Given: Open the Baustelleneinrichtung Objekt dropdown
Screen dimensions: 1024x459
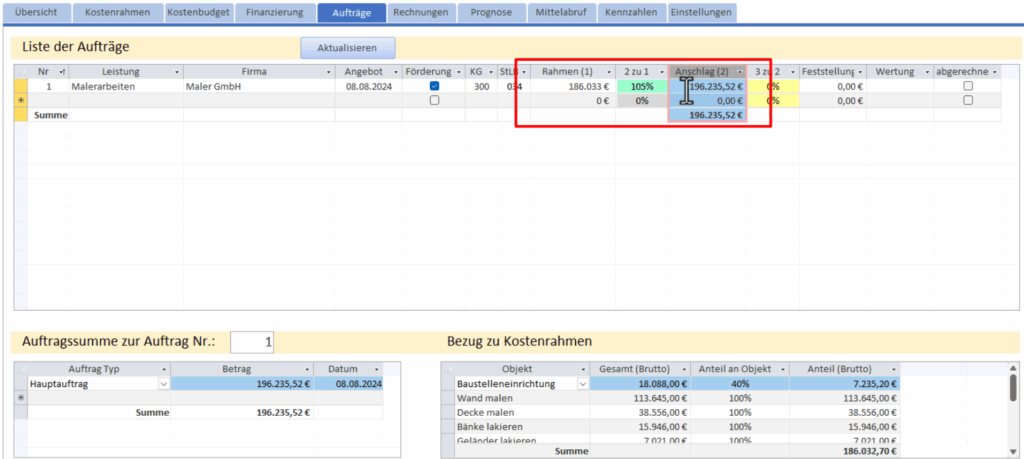Looking at the screenshot, I should click(582, 383).
